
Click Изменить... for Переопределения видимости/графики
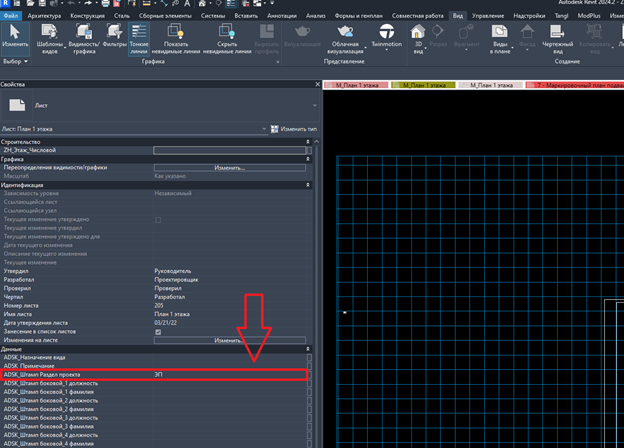tap(230, 168)
